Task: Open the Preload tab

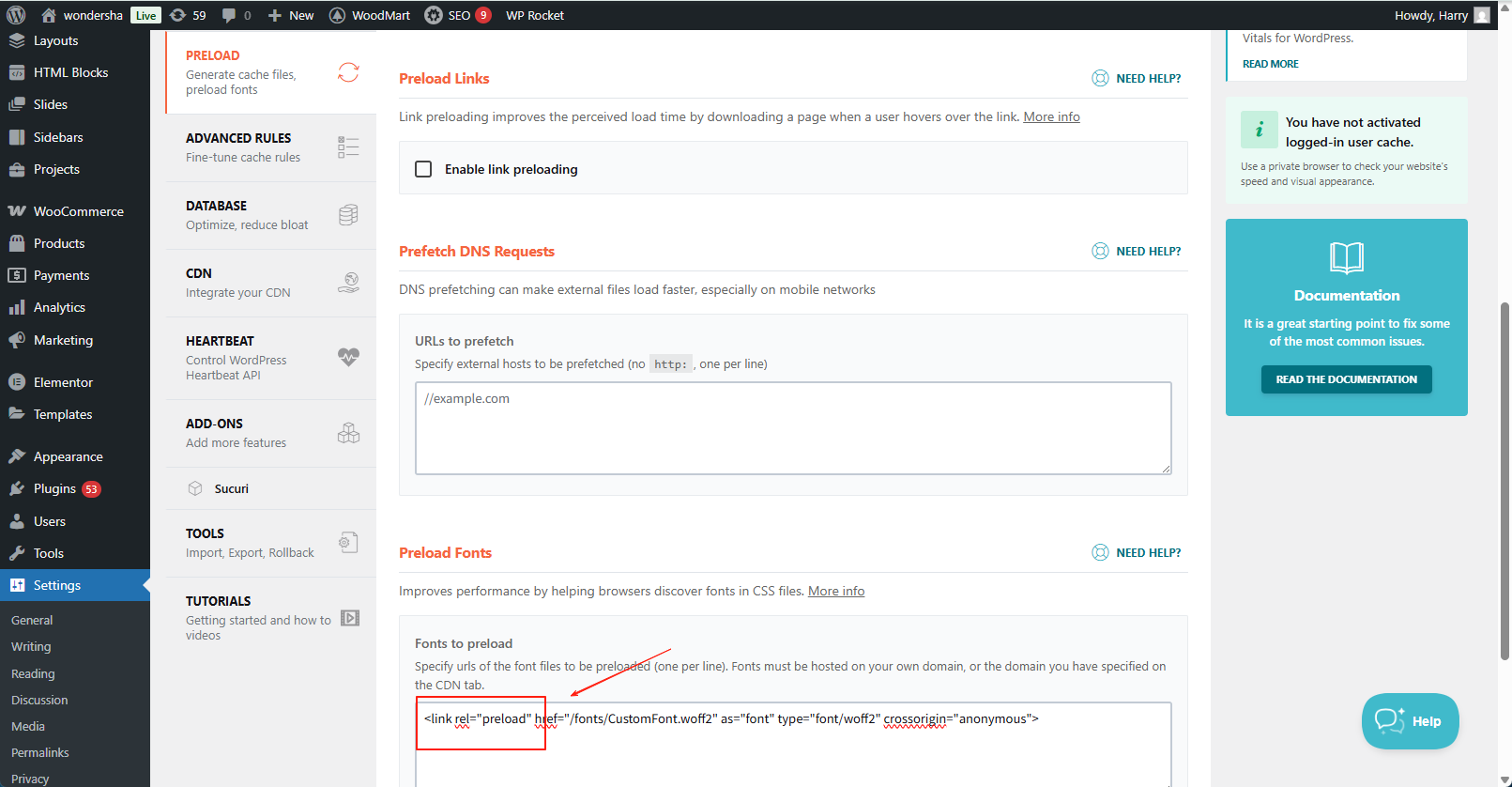Action: 271,72
